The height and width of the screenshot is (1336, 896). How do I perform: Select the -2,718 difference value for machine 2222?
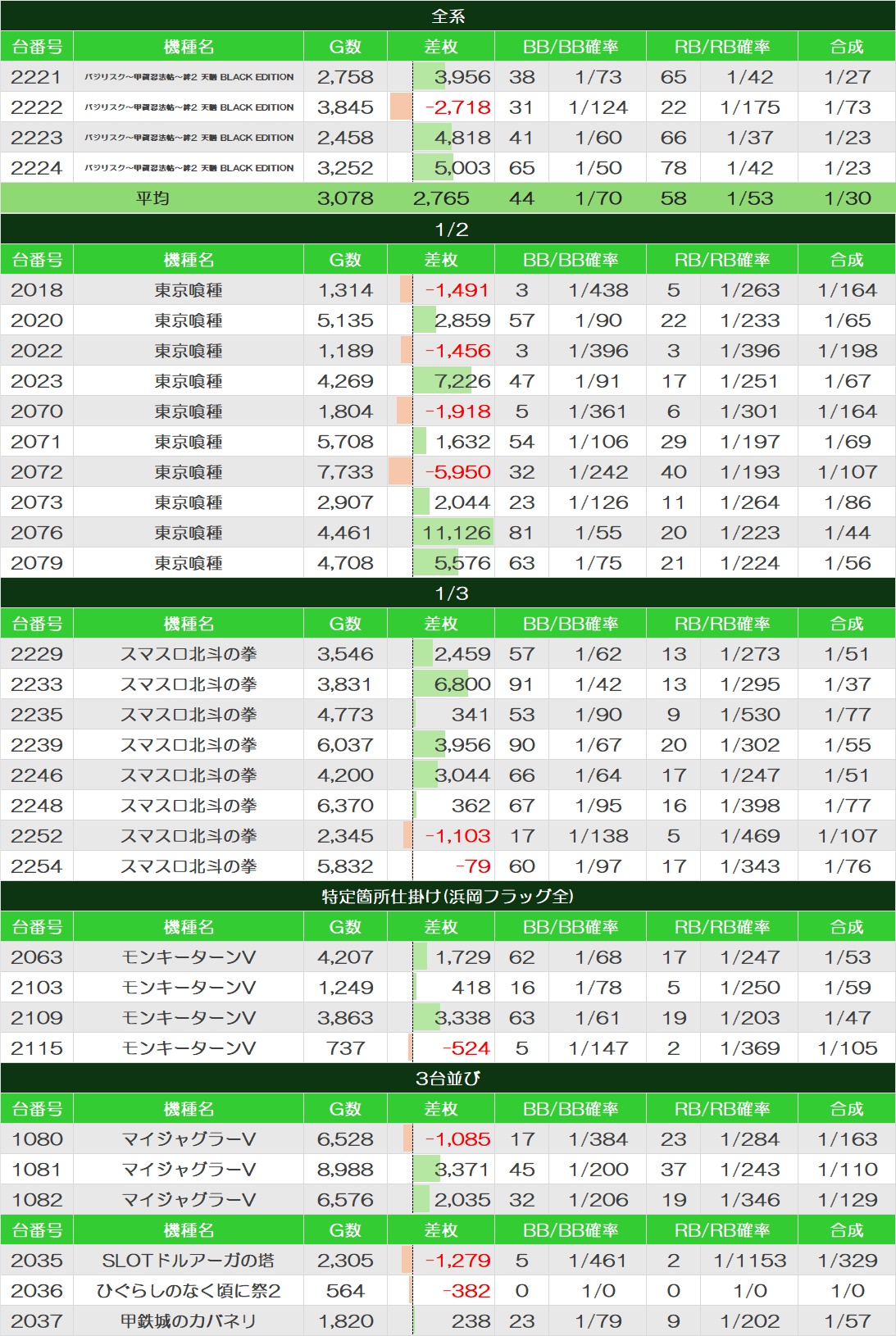pos(457,107)
